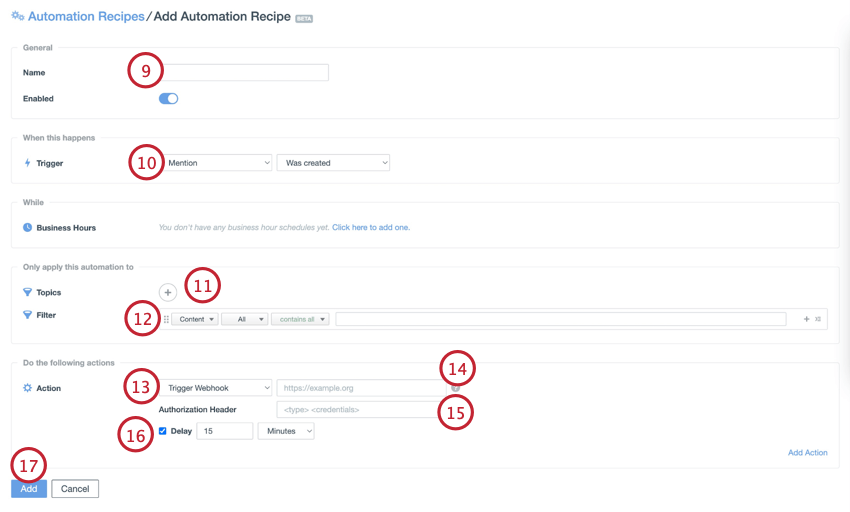Click the Topics funnel icon
The image size is (850, 512).
click(27, 292)
